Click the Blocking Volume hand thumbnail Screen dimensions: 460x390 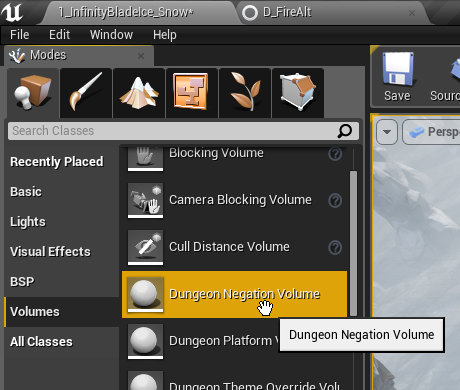pos(145,159)
